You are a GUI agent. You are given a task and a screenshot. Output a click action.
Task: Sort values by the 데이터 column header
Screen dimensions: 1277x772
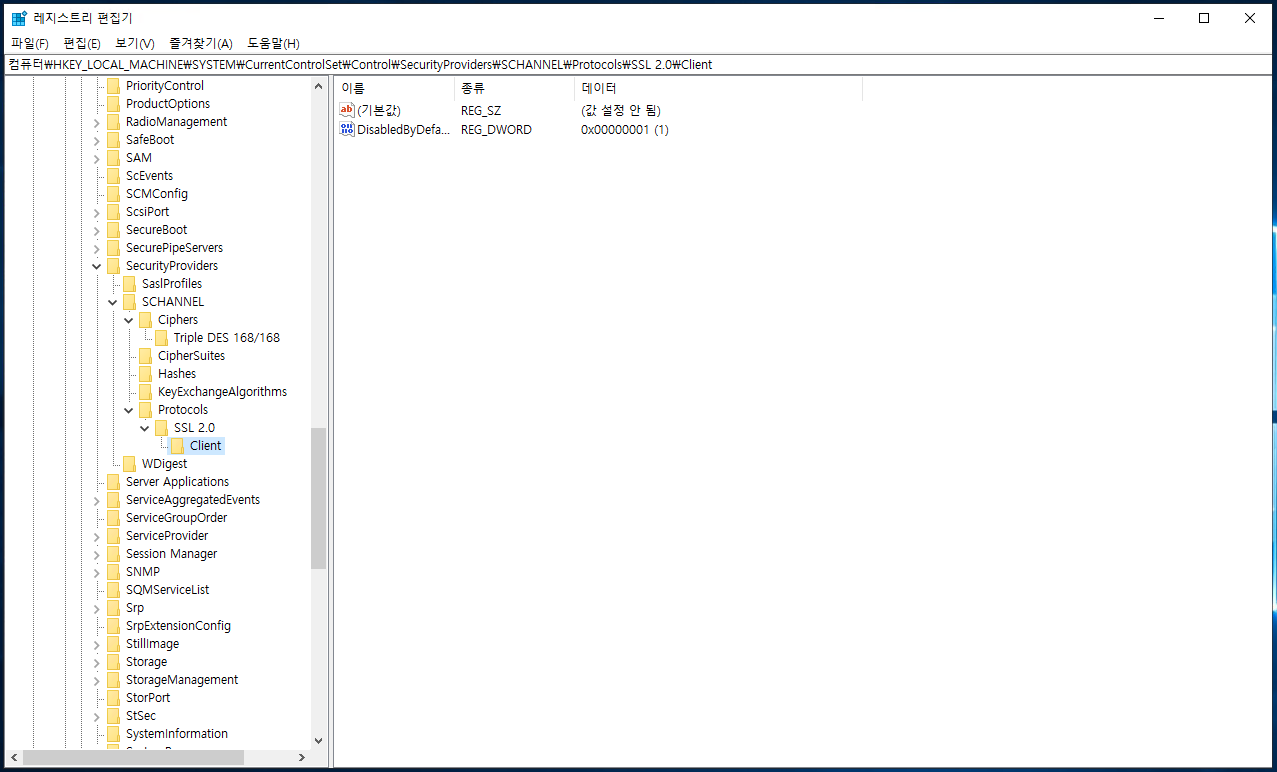click(x=719, y=88)
